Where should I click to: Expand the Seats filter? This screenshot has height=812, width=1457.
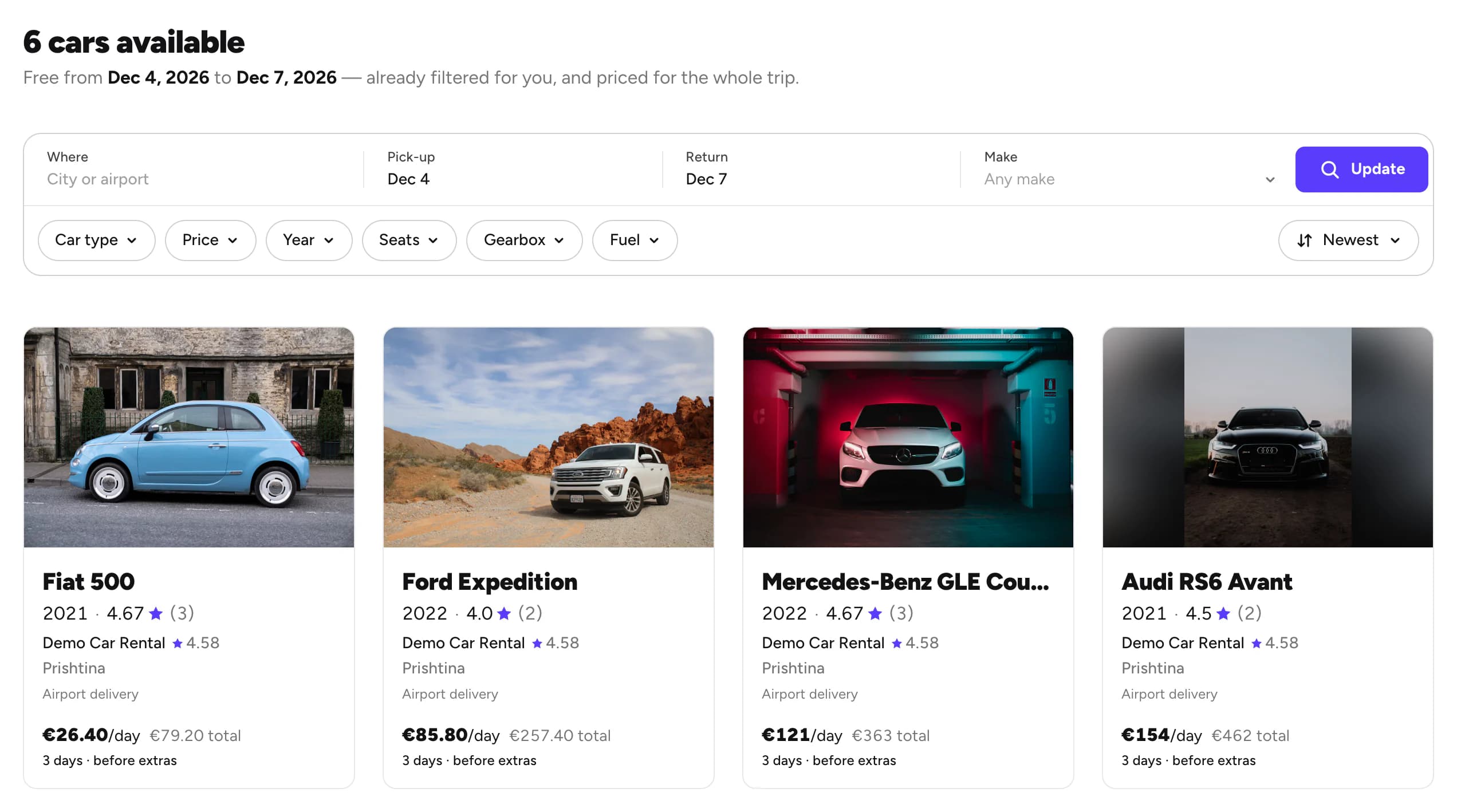(409, 241)
